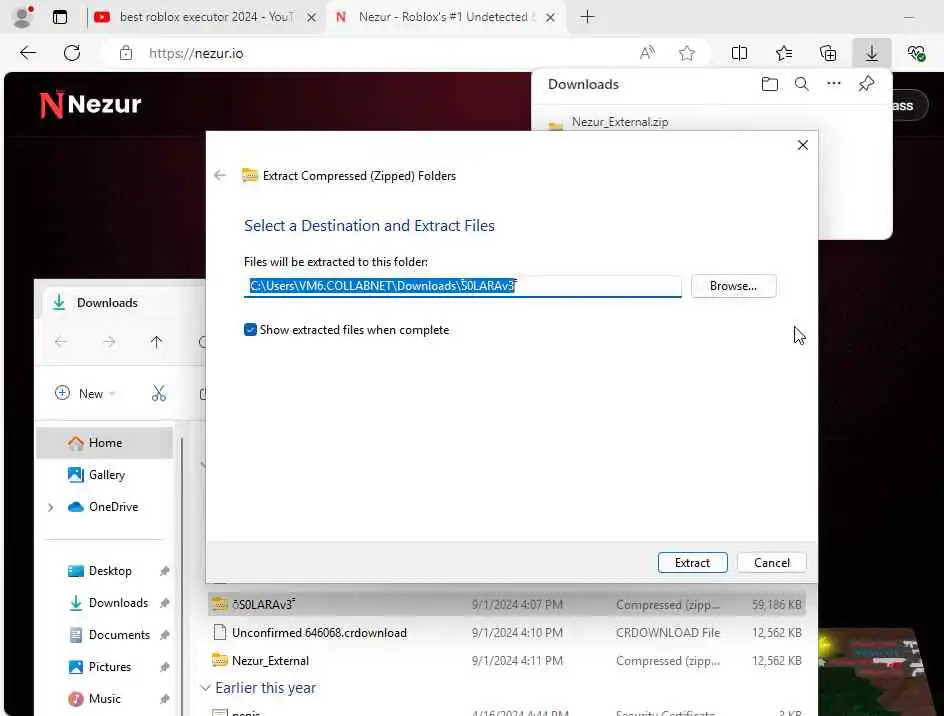This screenshot has height=716, width=944.
Task: Close the Nezur browser tab
Action: point(550,17)
